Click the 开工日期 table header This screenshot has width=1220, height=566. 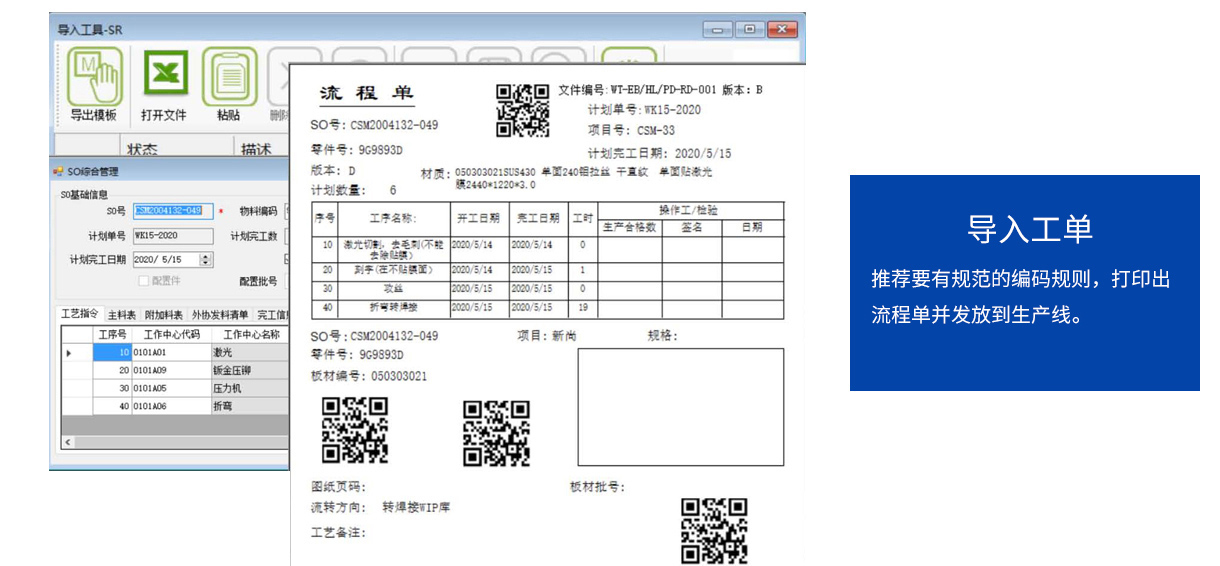478,218
